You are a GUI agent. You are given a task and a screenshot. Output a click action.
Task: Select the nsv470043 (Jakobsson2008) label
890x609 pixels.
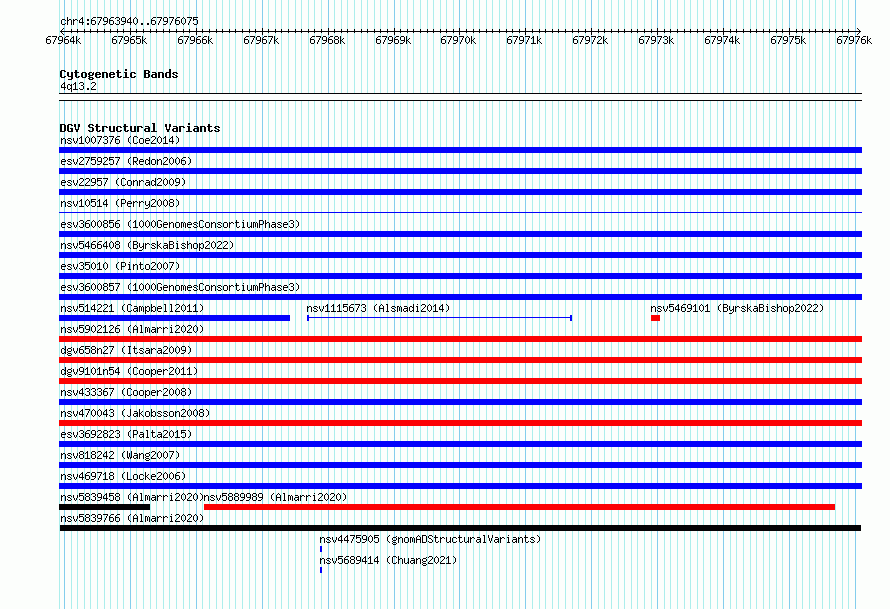[135, 413]
